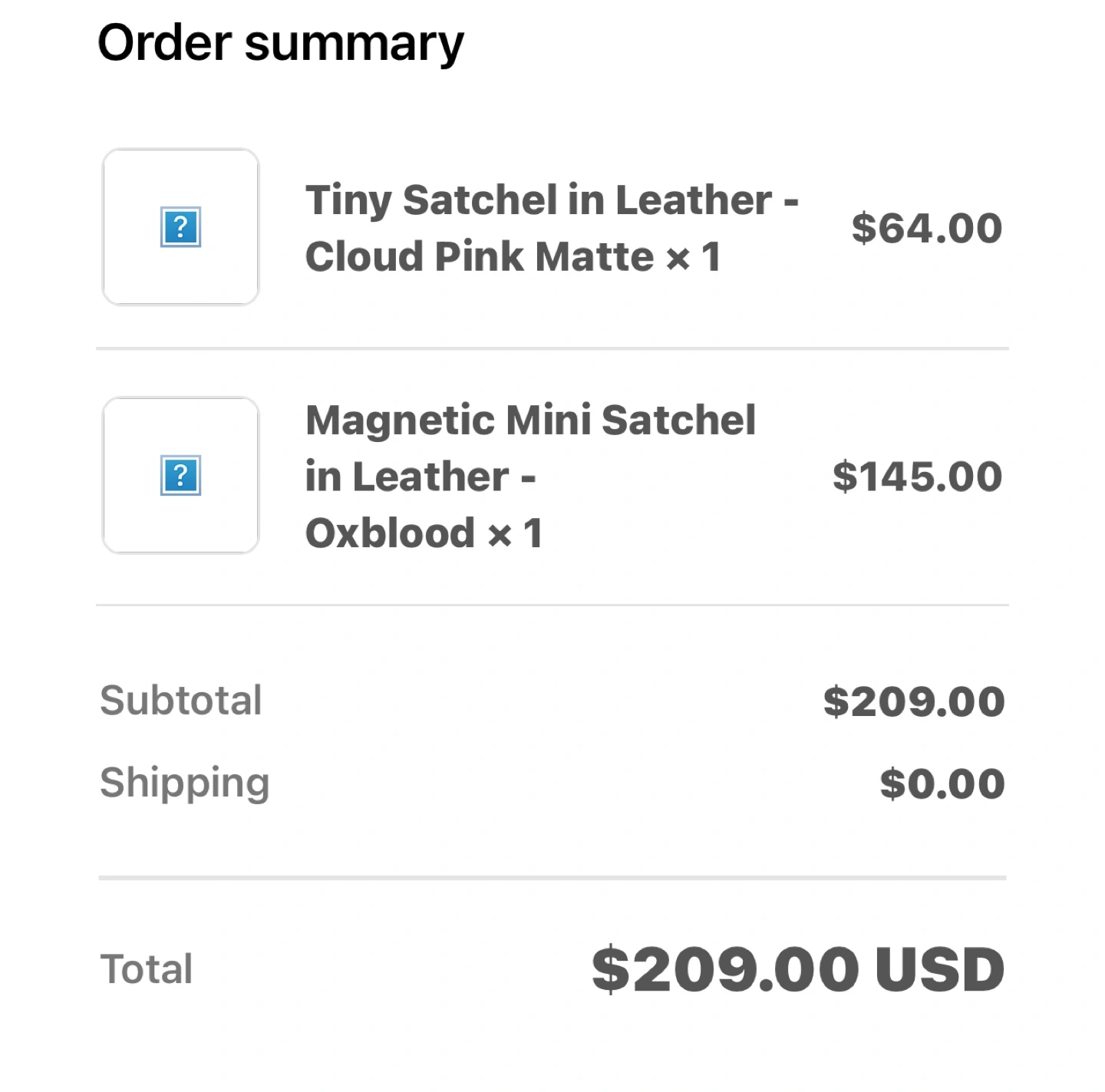Image resolution: width=1105 pixels, height=1092 pixels.
Task: Click the "Cloud Pink Matte" variant text
Action: point(479,256)
